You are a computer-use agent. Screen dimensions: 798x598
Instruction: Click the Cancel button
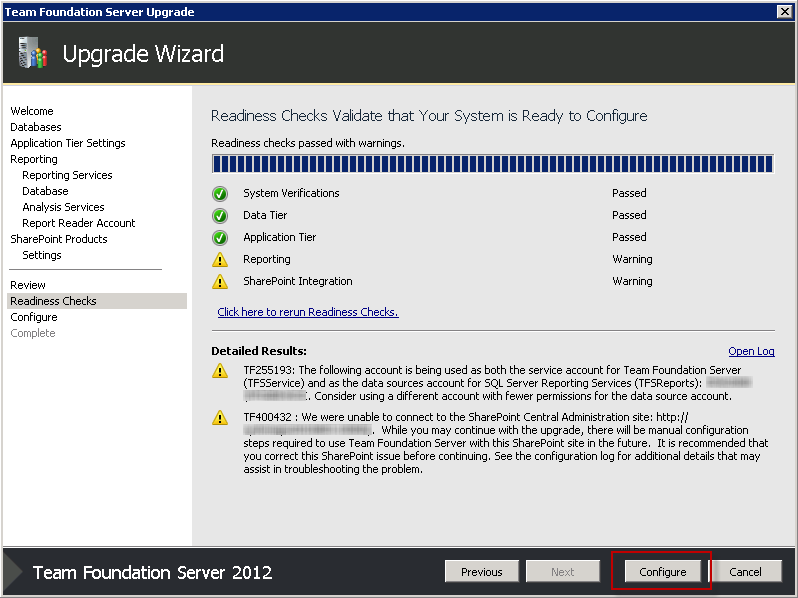[745, 572]
